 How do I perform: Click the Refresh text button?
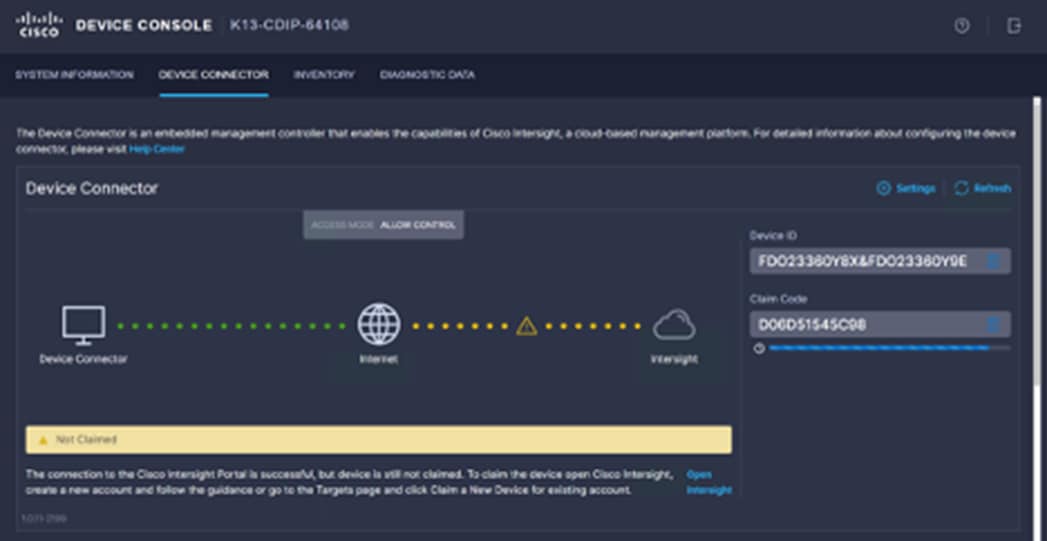pos(992,188)
